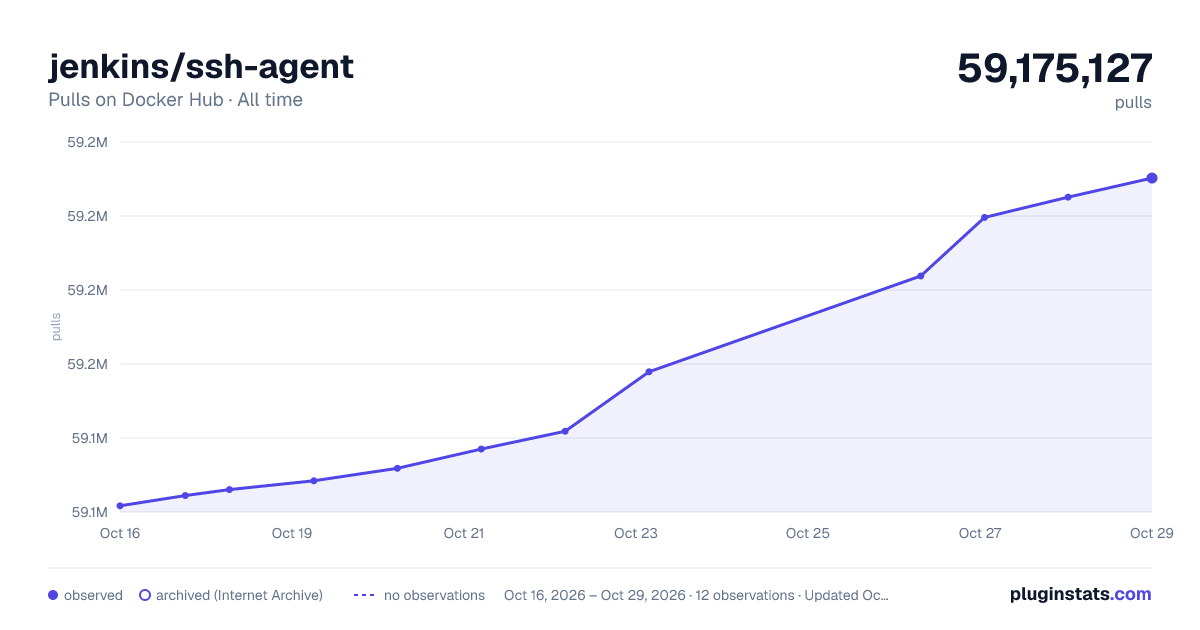
Task: Click the Oct 27 axis label
Action: (980, 533)
